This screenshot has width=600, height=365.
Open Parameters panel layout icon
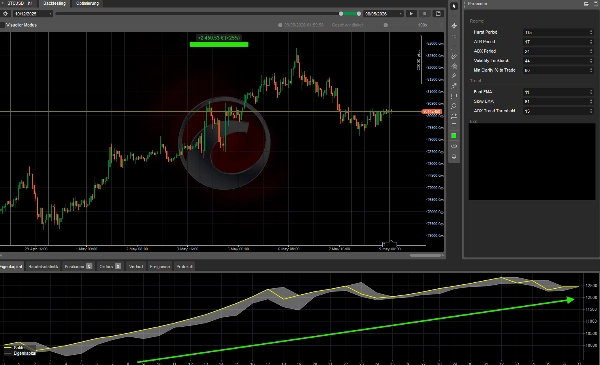[586, 3]
